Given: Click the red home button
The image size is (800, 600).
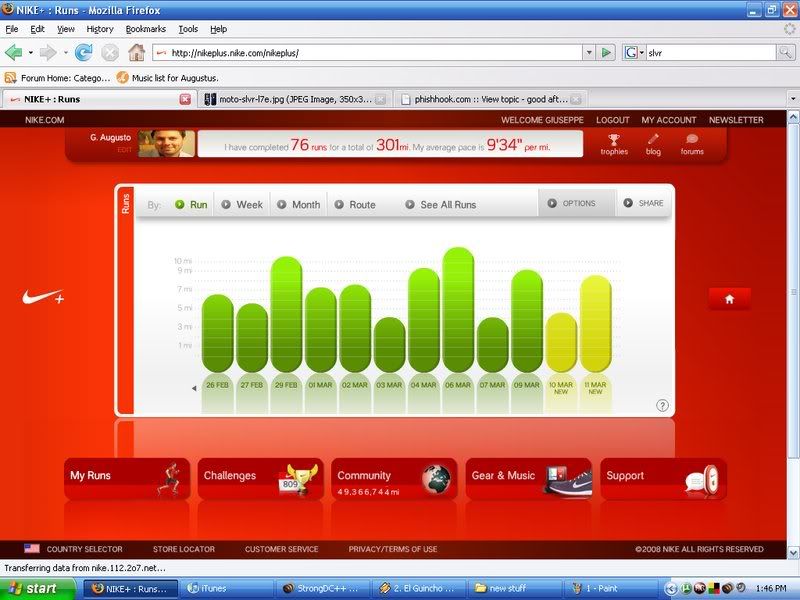Looking at the screenshot, I should (x=729, y=298).
